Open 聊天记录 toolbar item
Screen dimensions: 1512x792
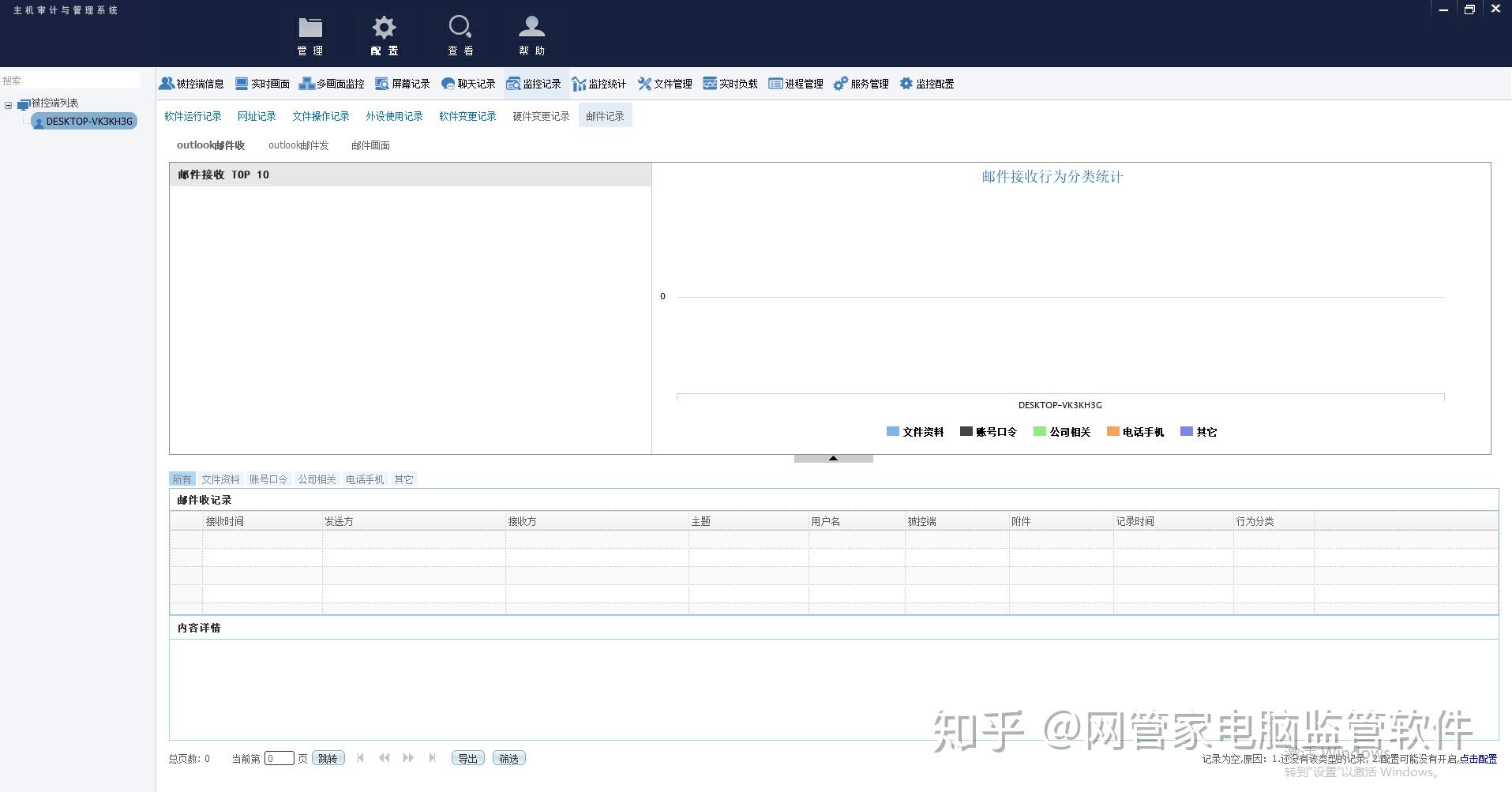point(468,84)
